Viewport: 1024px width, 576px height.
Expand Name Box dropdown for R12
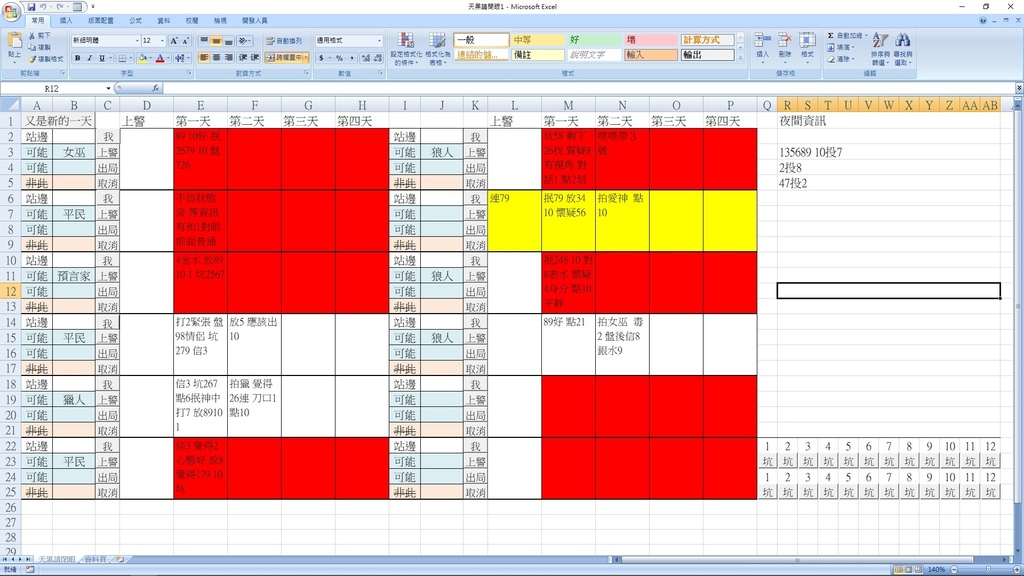point(108,88)
